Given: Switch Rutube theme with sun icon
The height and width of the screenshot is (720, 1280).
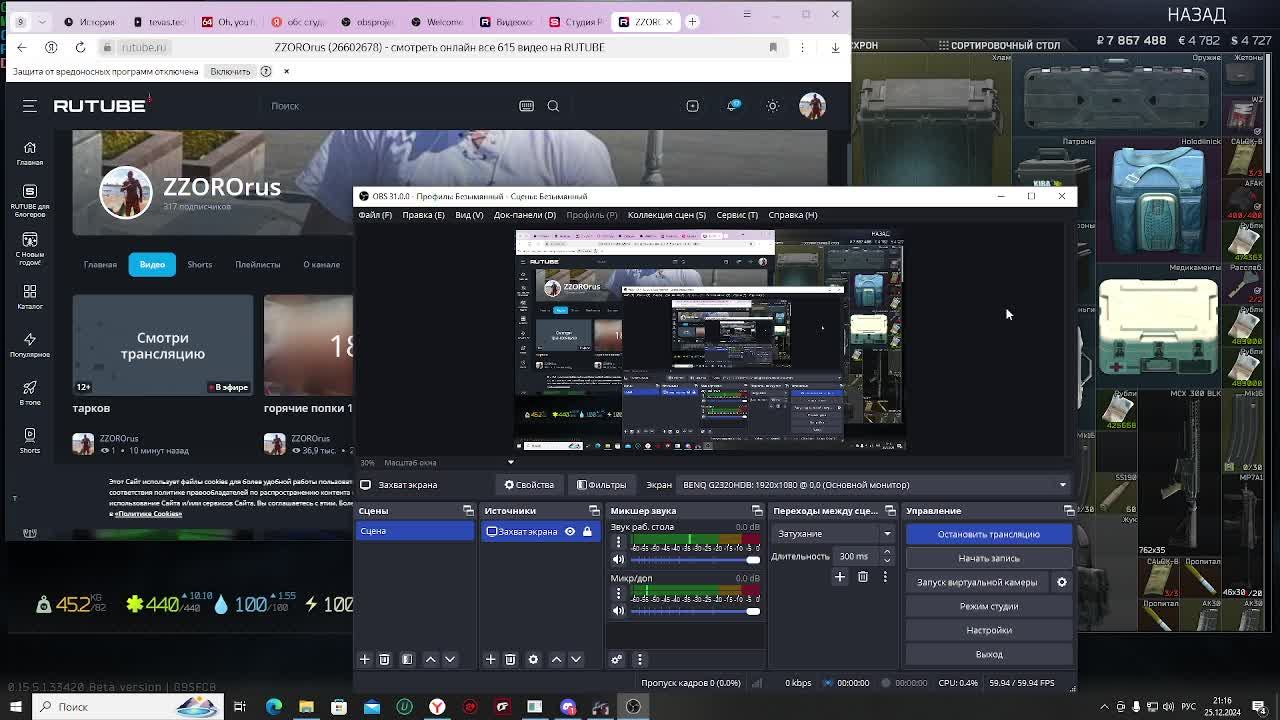Looking at the screenshot, I should tap(772, 106).
